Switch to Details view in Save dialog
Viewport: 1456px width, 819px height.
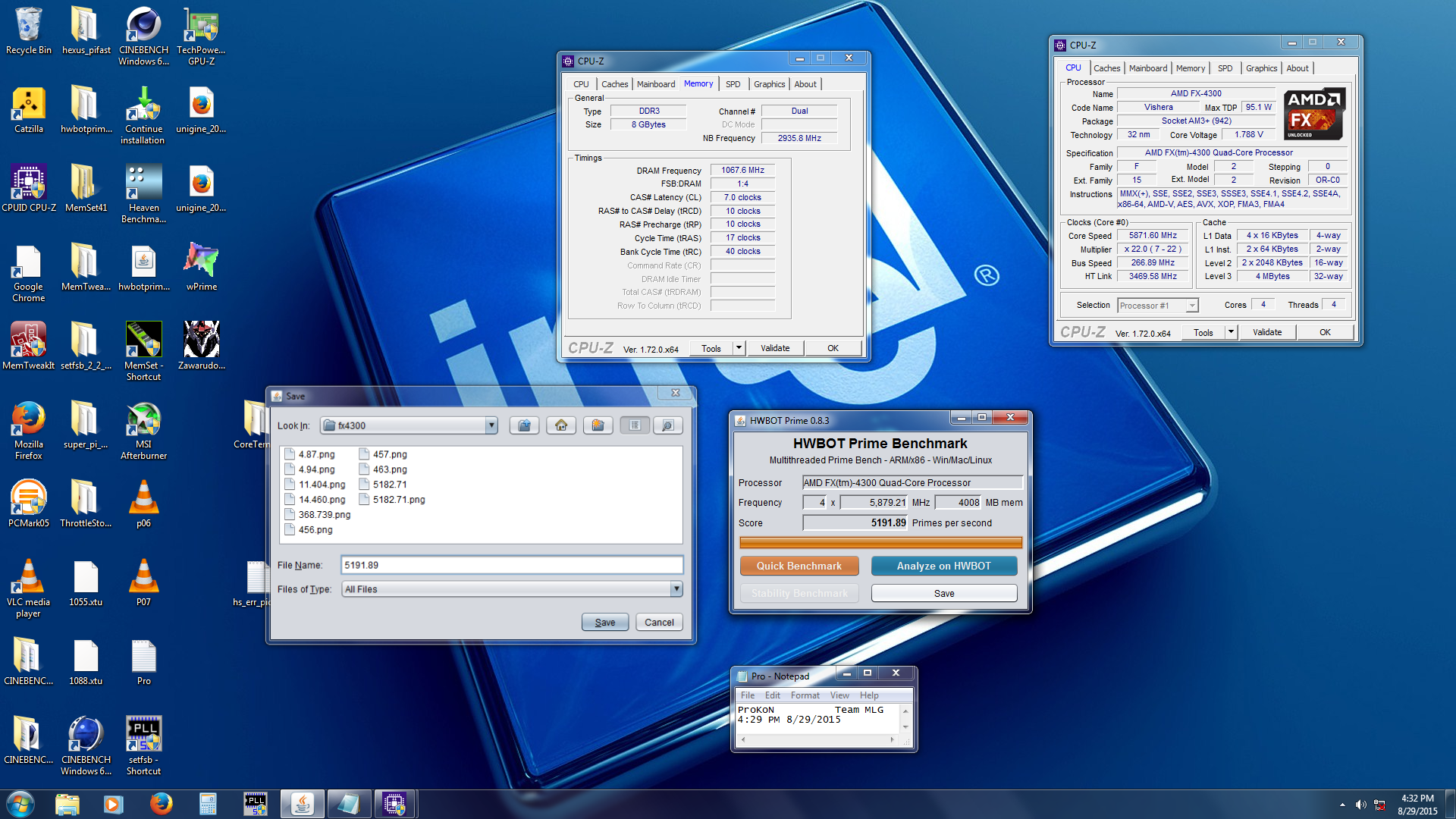(x=667, y=425)
